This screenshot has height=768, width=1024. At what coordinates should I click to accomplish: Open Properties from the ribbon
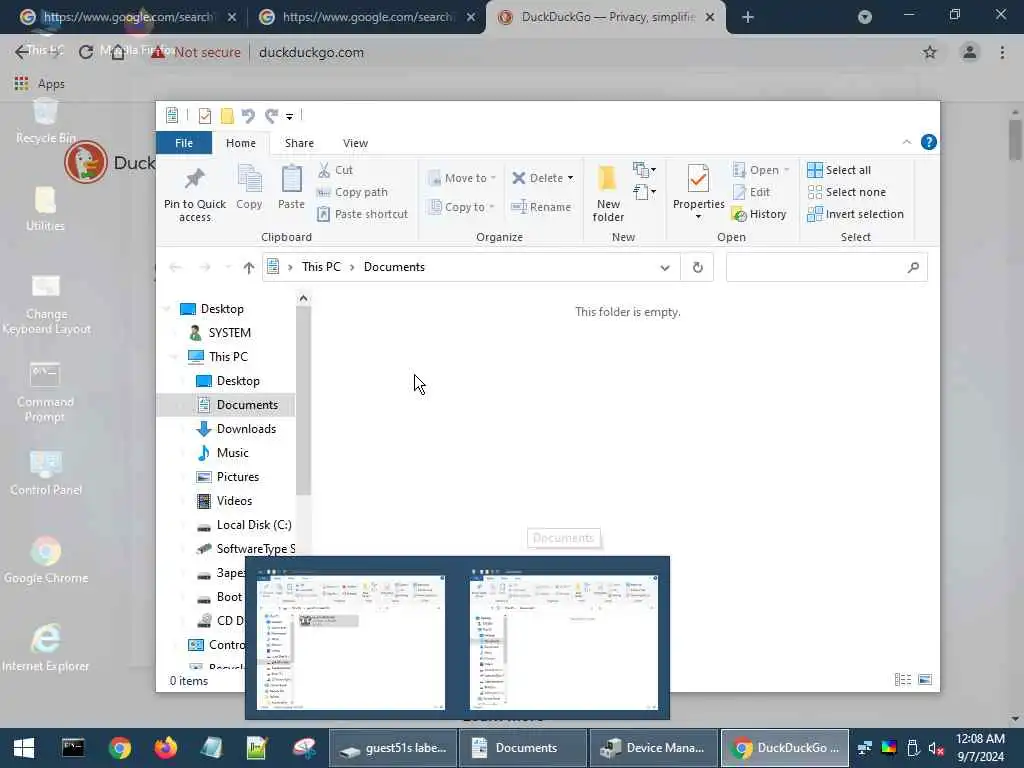[698, 192]
